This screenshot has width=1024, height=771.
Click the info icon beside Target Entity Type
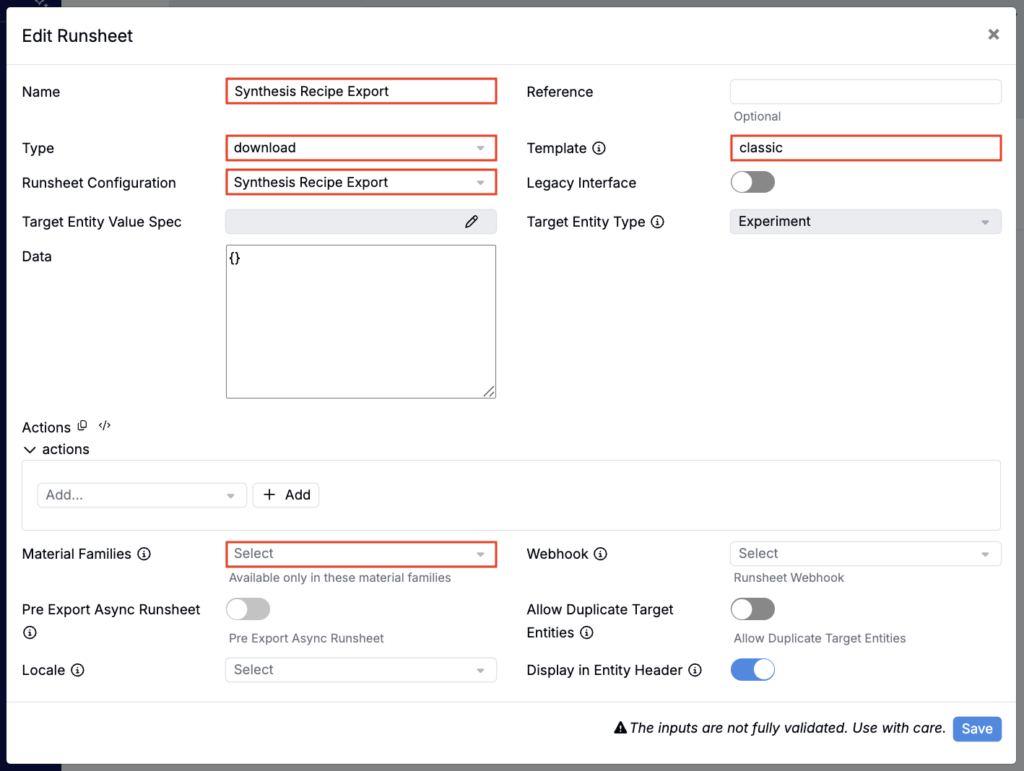pos(657,222)
